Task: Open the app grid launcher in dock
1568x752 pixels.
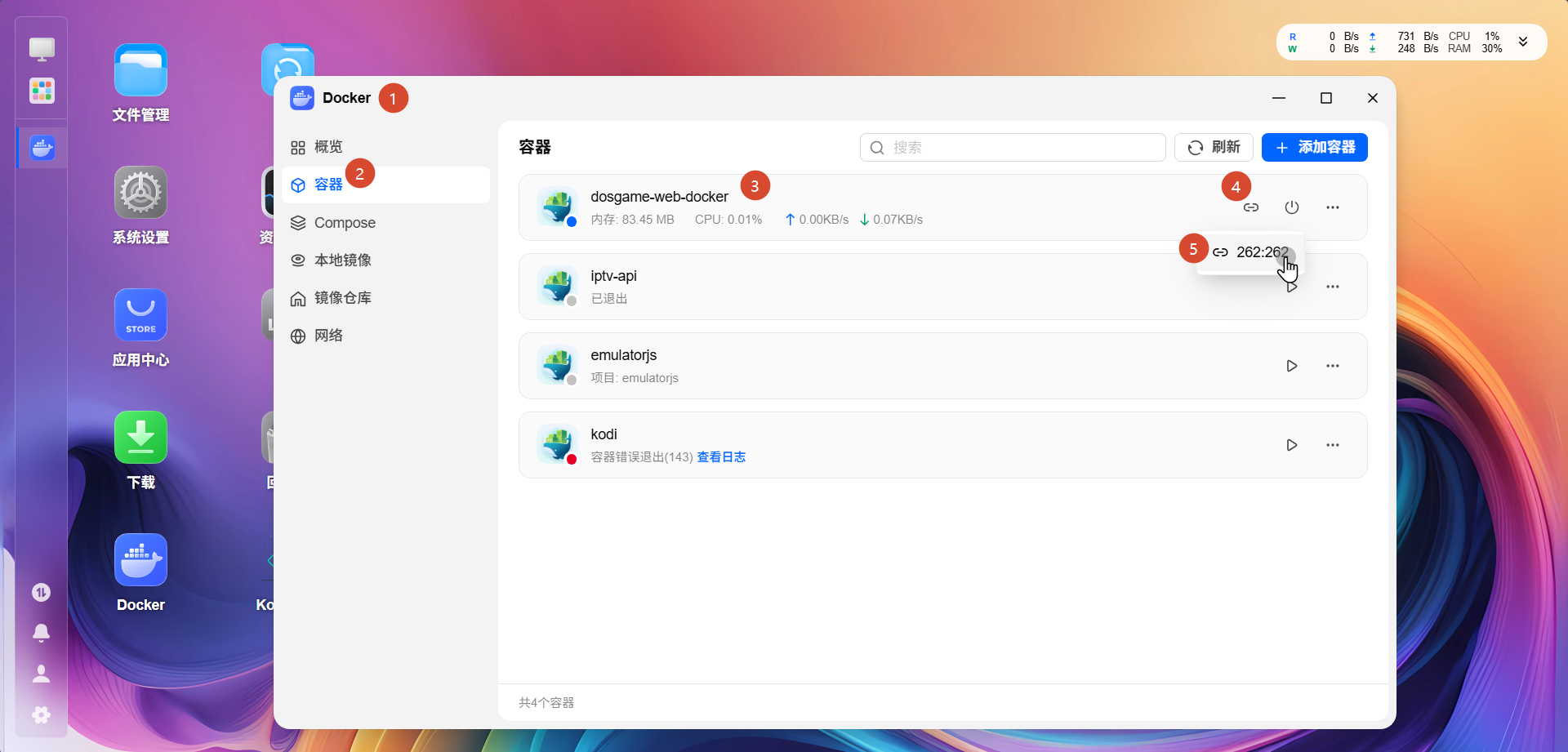Action: coord(42,91)
